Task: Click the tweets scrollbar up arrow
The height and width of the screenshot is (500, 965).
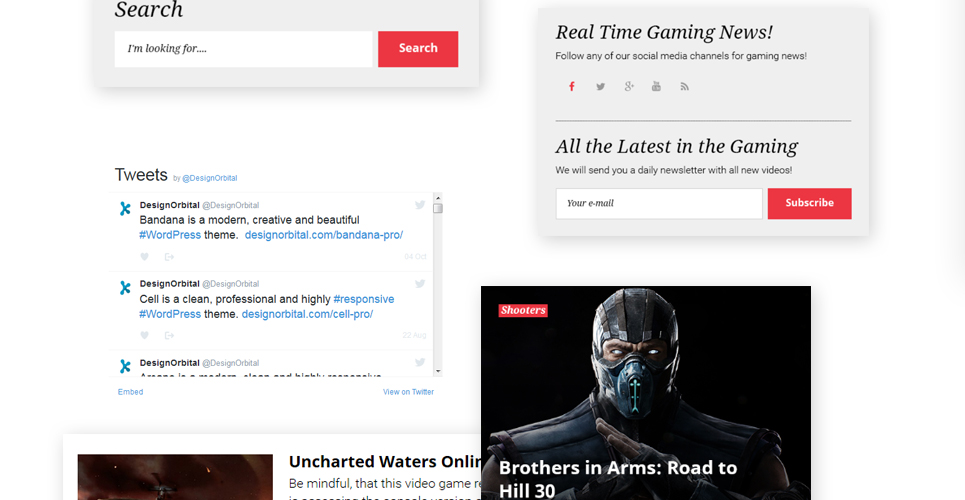Action: (438, 198)
